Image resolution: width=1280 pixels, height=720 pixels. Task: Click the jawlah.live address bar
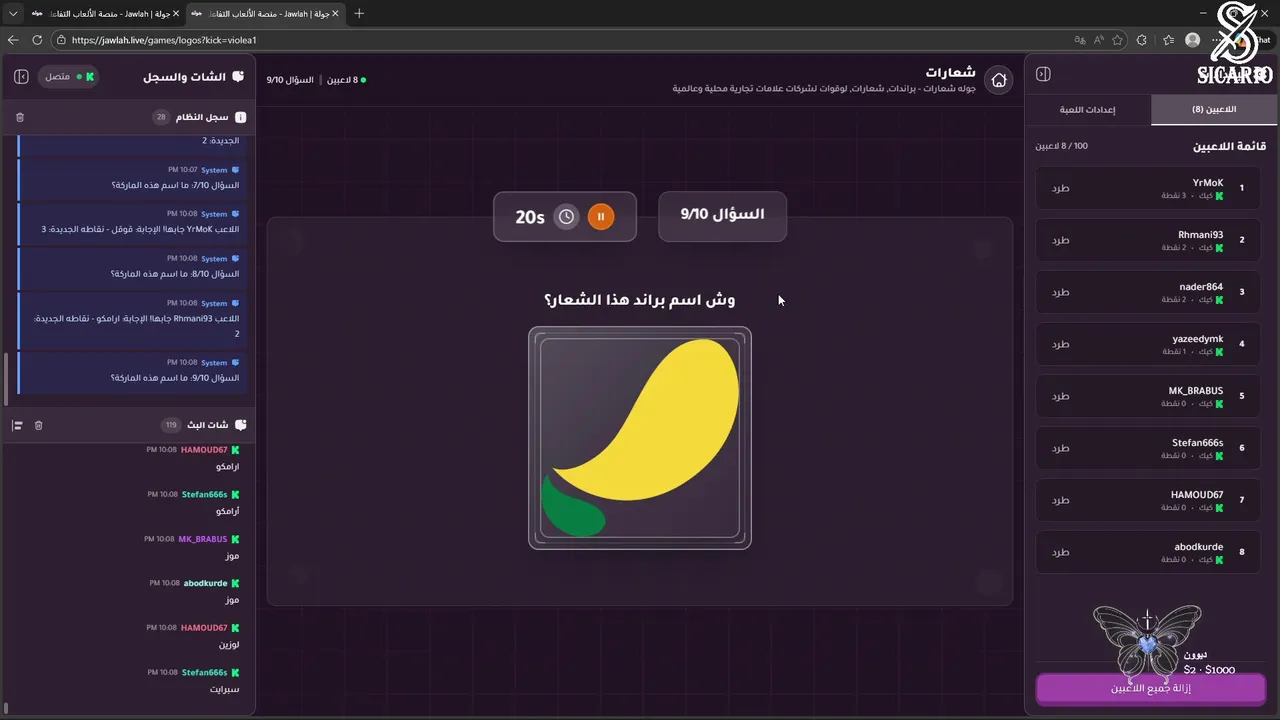(560, 40)
